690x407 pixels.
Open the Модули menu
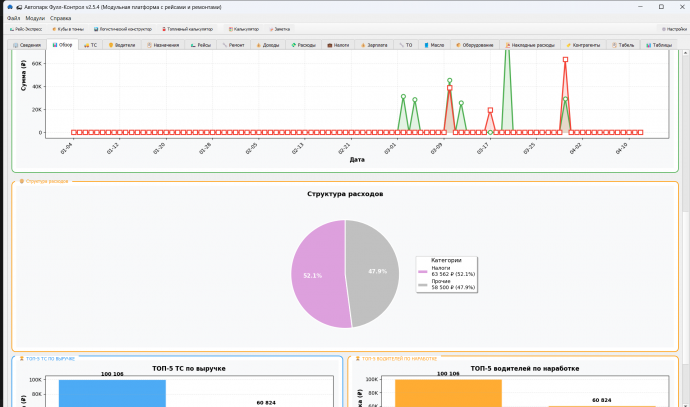click(x=35, y=18)
